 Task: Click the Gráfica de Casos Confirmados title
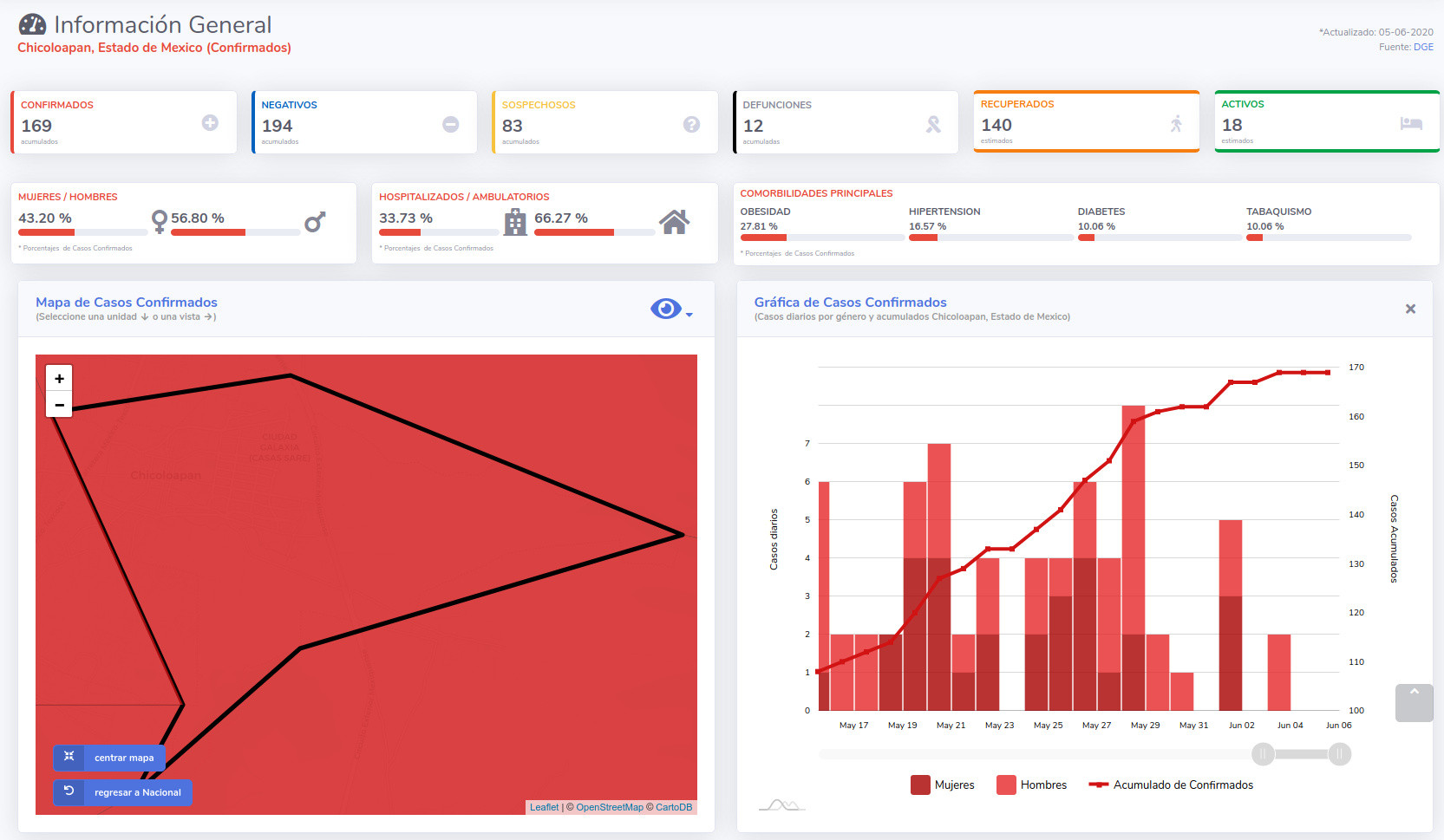coord(850,303)
